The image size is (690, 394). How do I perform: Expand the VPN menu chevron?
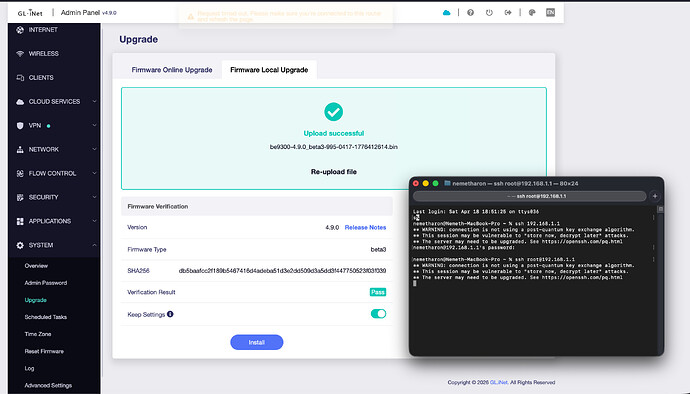tap(94, 125)
